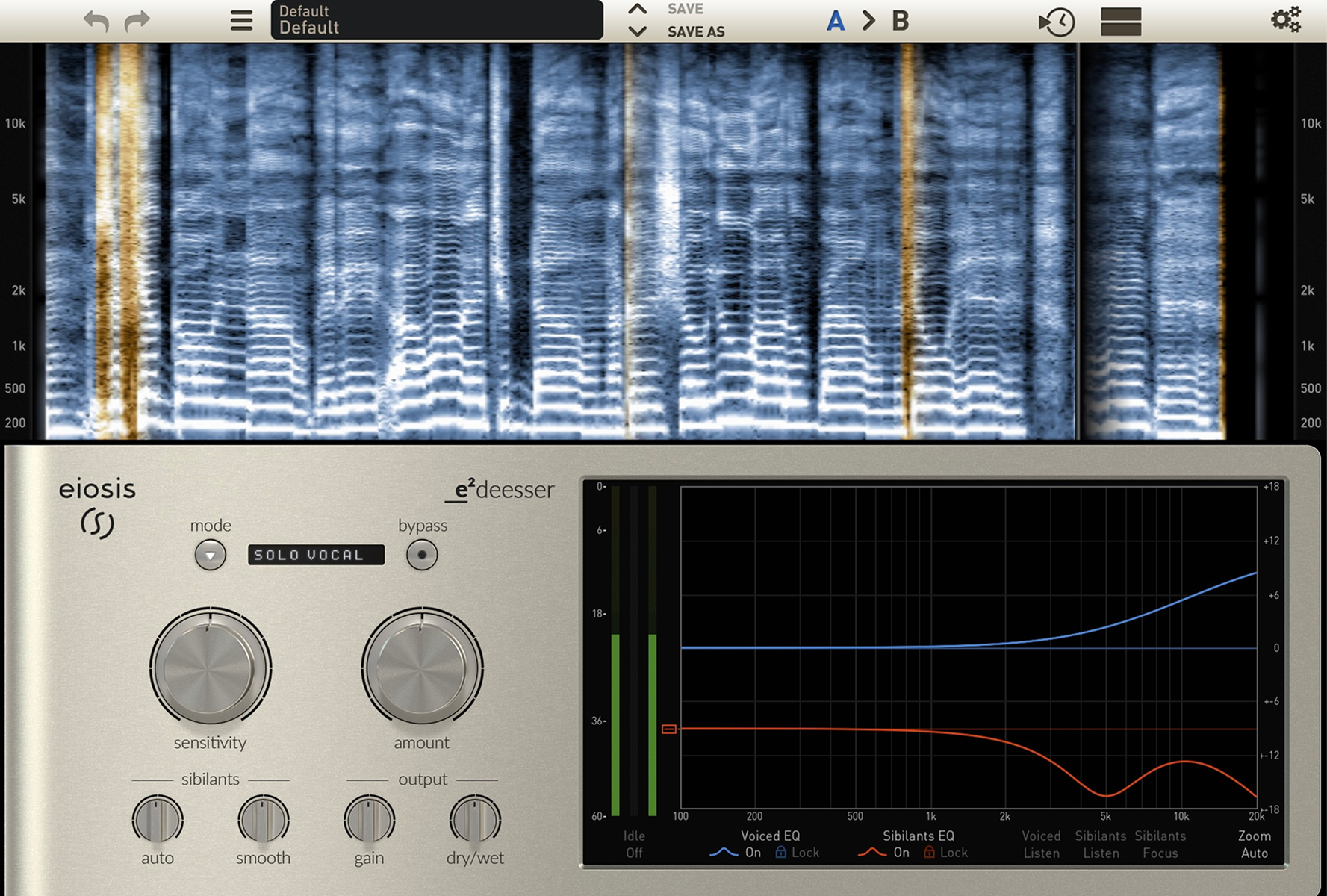Click the SAVE label

click(685, 8)
